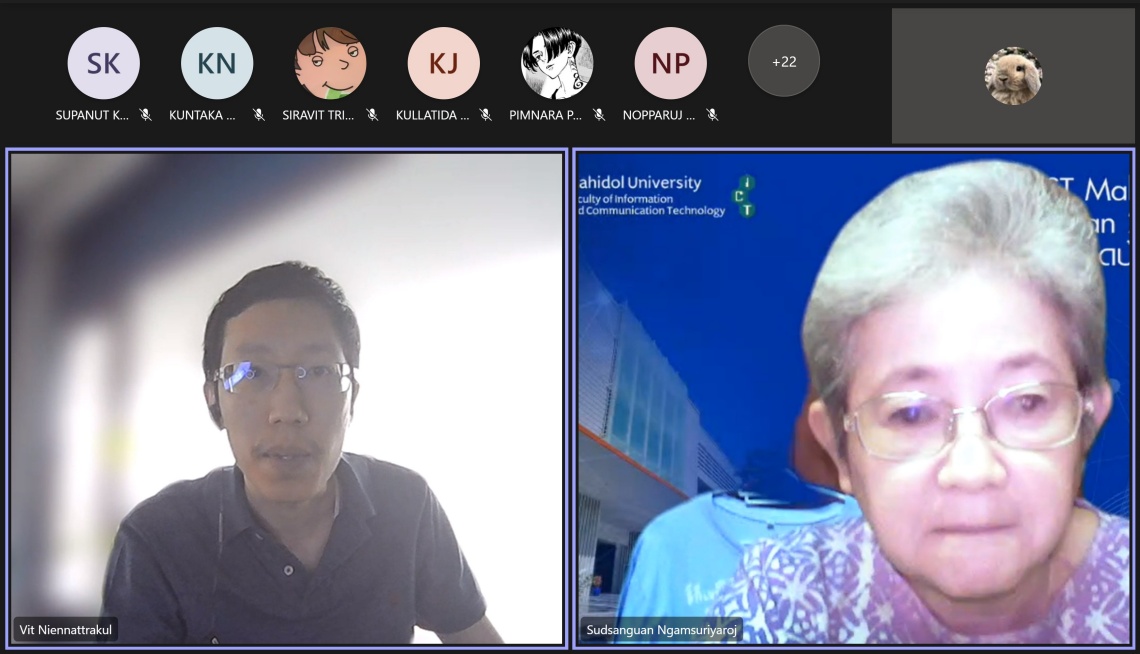The width and height of the screenshot is (1140, 654).
Task: Expand the +22 more participants overflow
Action: 784,61
